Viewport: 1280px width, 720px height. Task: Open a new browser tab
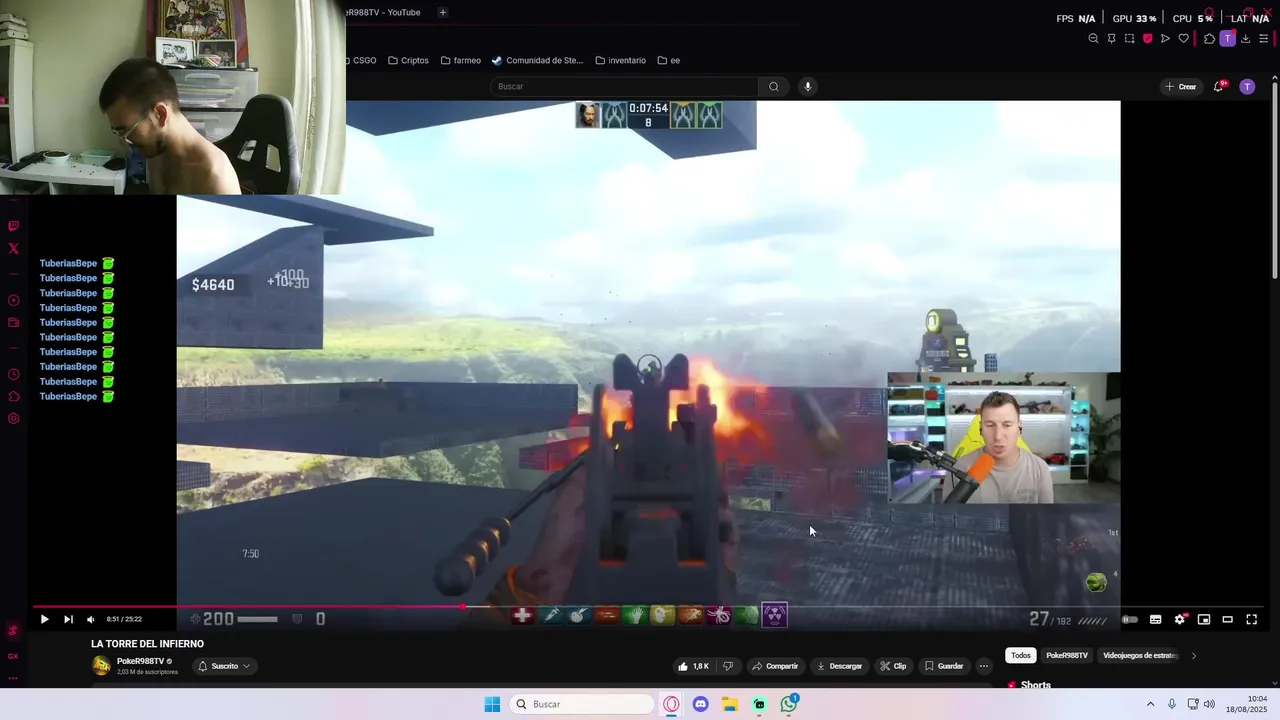442,12
